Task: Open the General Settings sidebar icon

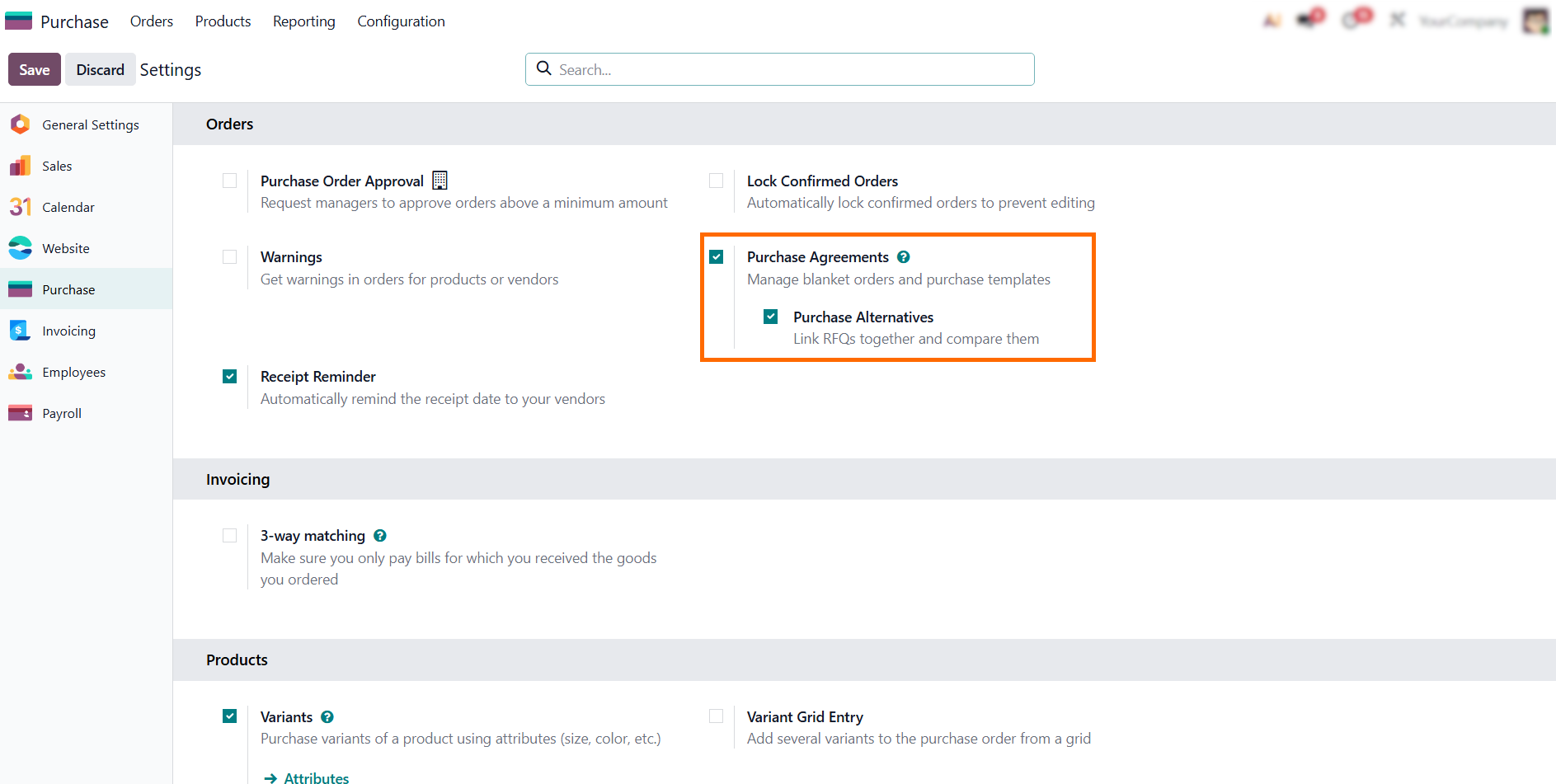Action: [x=20, y=124]
